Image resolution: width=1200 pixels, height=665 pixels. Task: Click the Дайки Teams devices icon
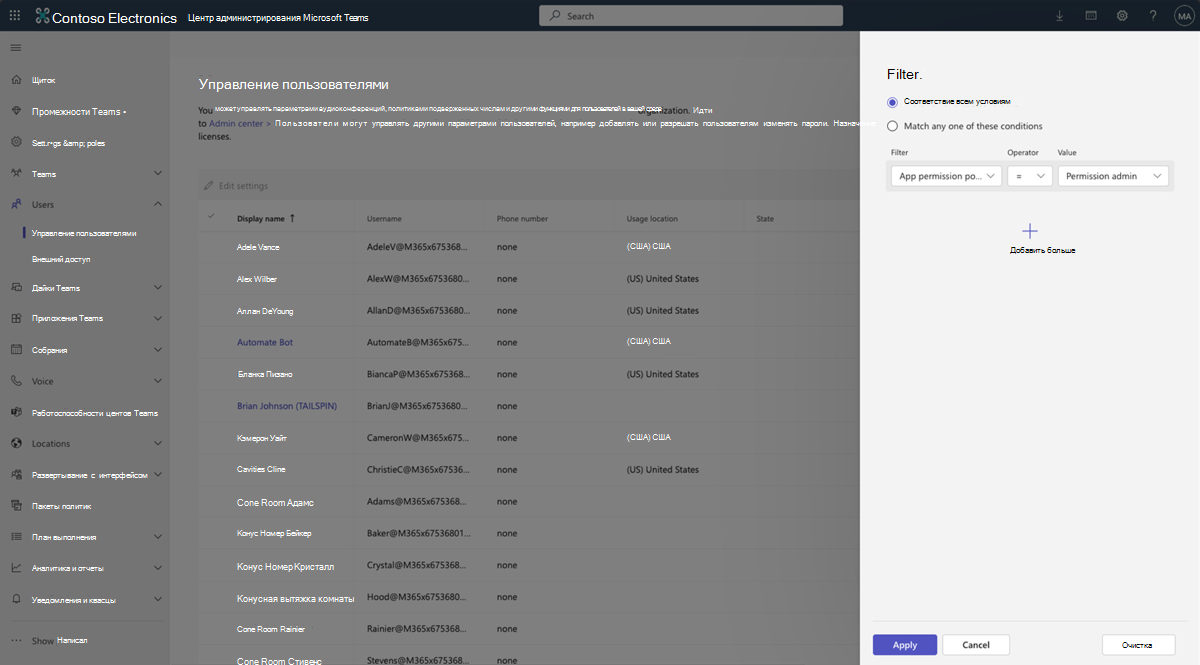pyautogui.click(x=16, y=288)
